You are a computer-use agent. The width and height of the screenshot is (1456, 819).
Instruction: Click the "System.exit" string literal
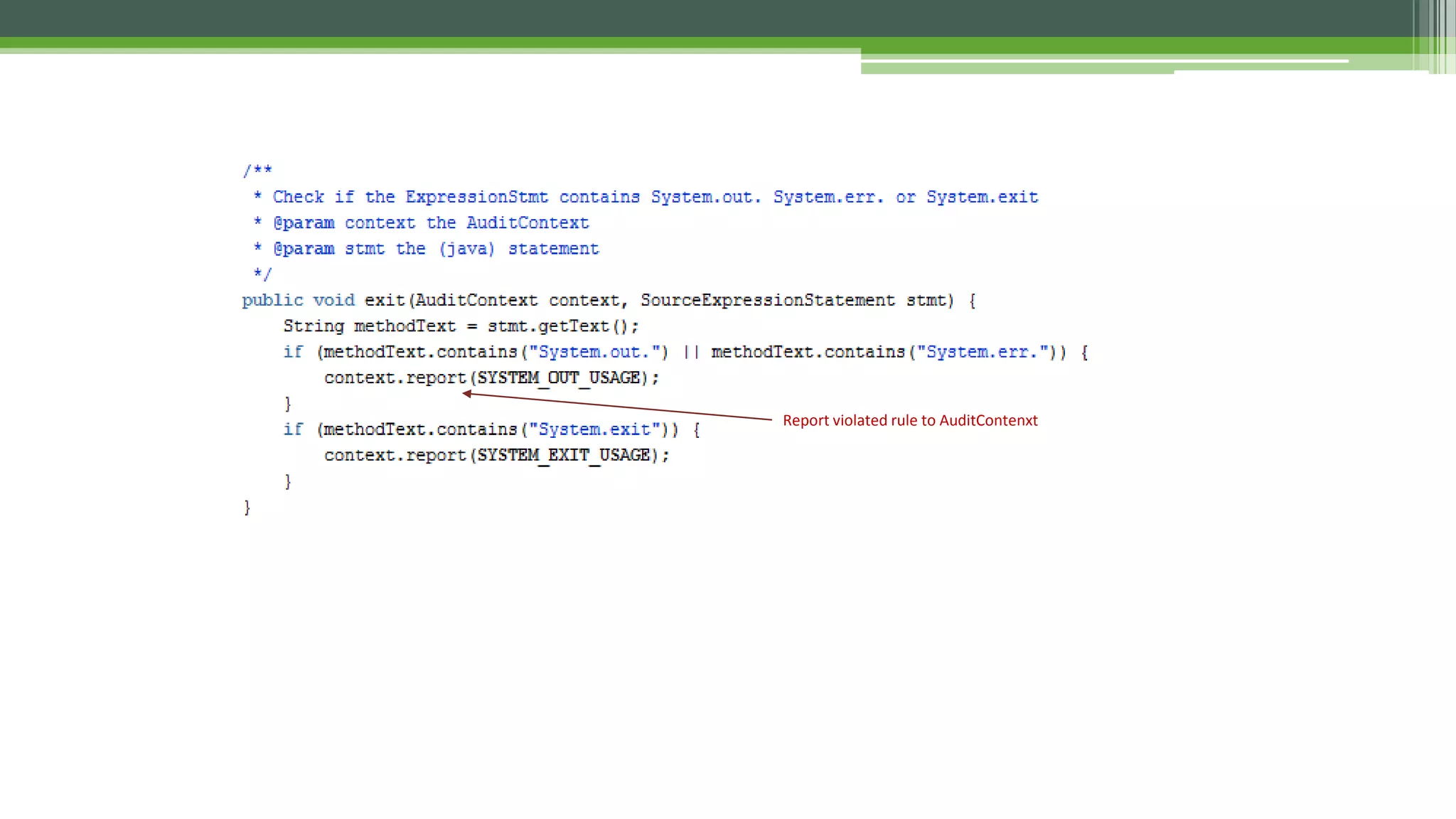[594, 429]
